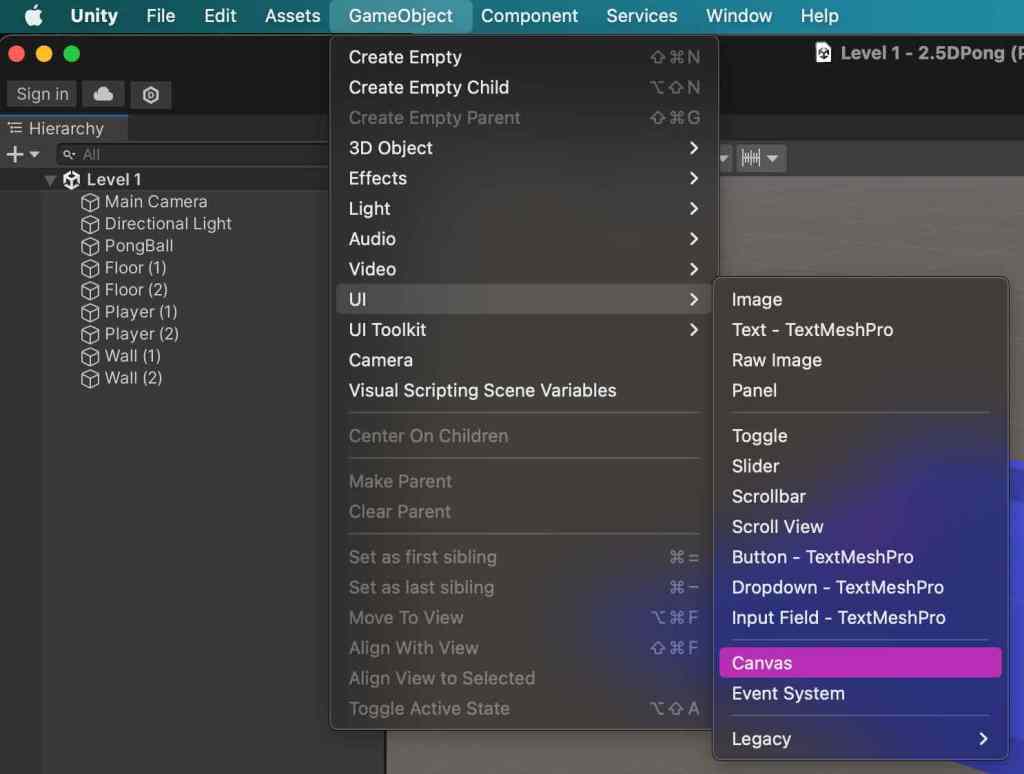Click the Apple logo menu
The width and height of the screenshot is (1024, 774).
(34, 16)
